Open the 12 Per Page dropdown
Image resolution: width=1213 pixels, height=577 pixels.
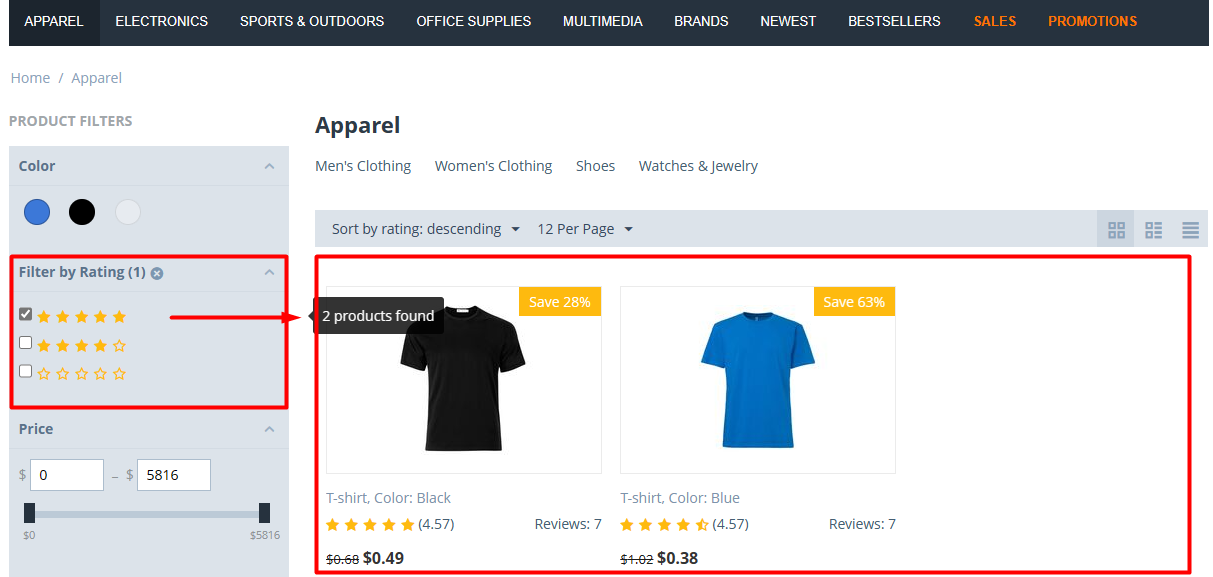585,229
